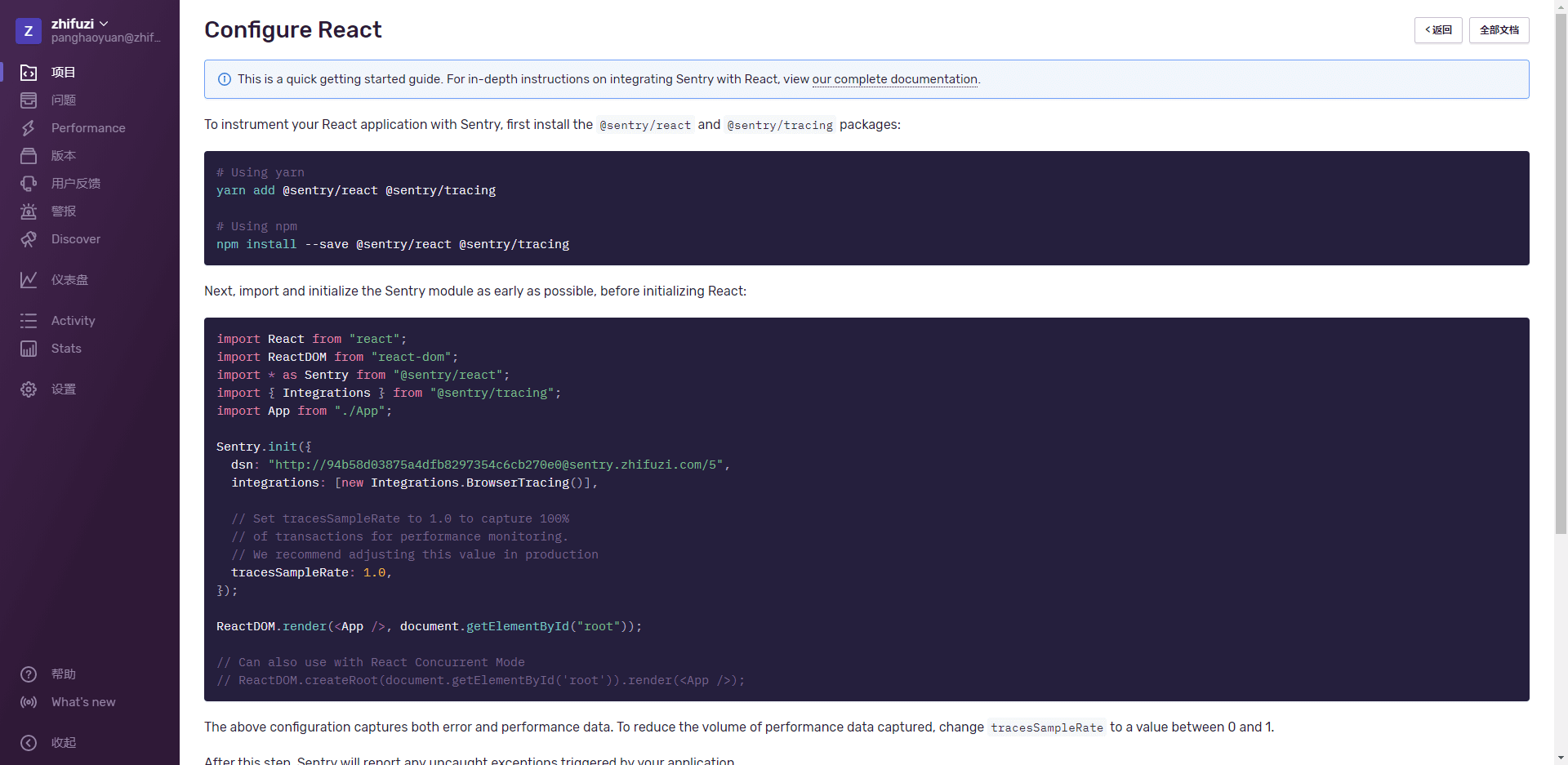Image resolution: width=1568 pixels, height=765 pixels.
Task: Click the What's new broadcast icon
Action: click(x=29, y=702)
